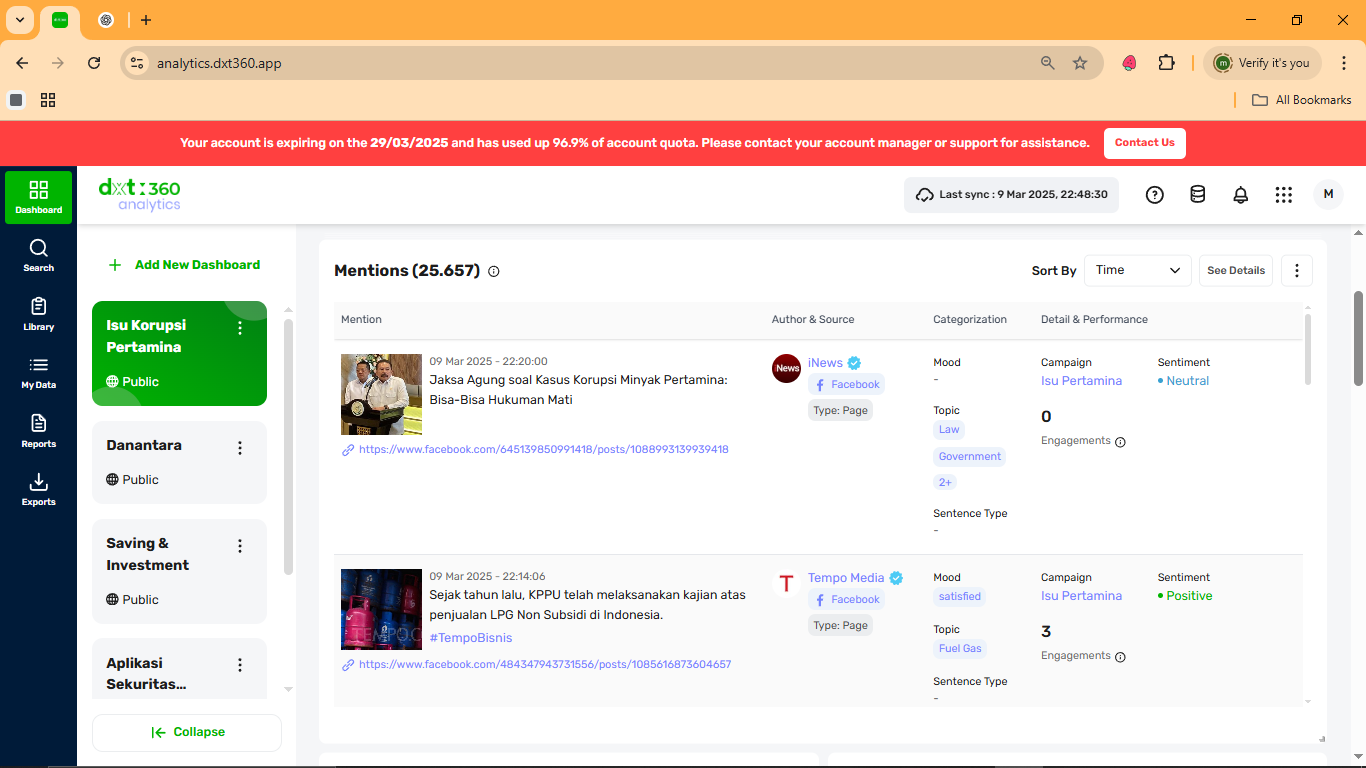The width and height of the screenshot is (1366, 768).
Task: Click the Facebook source tag for Tempo Media
Action: tap(846, 600)
